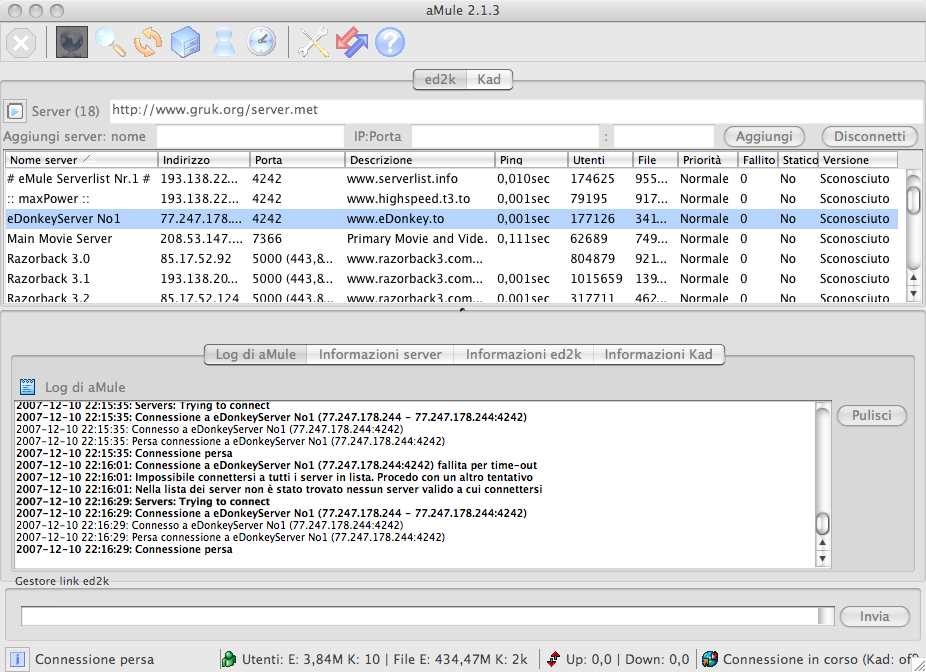The width and height of the screenshot is (926, 672).
Task: Click the Disconnetti button
Action: [x=869, y=136]
